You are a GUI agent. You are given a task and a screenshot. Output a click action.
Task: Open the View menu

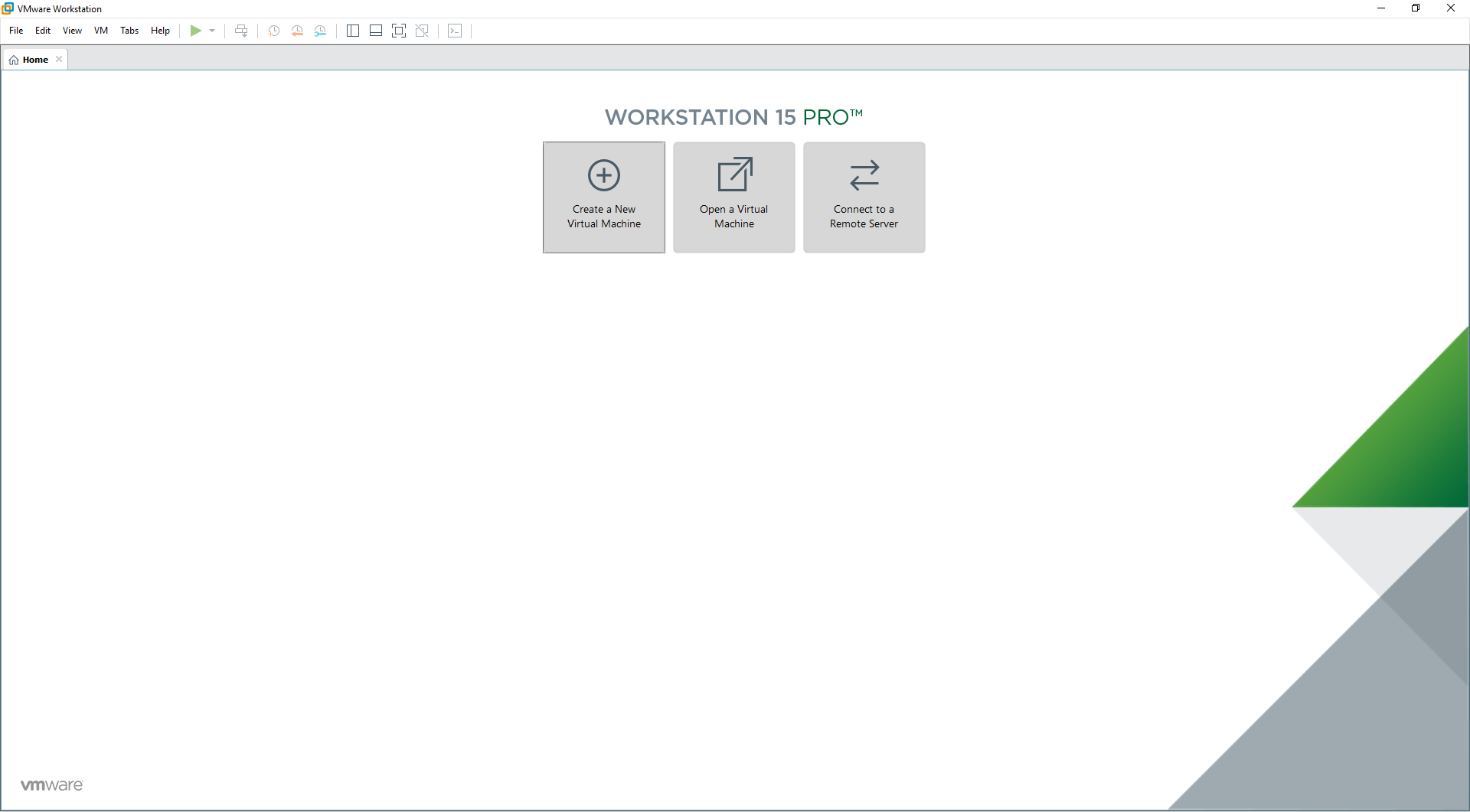click(72, 31)
